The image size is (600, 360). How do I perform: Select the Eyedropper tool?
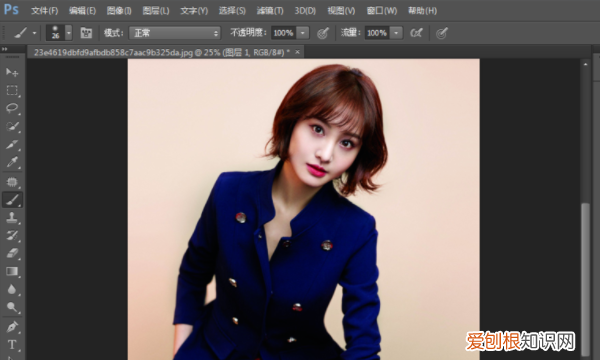point(12,162)
